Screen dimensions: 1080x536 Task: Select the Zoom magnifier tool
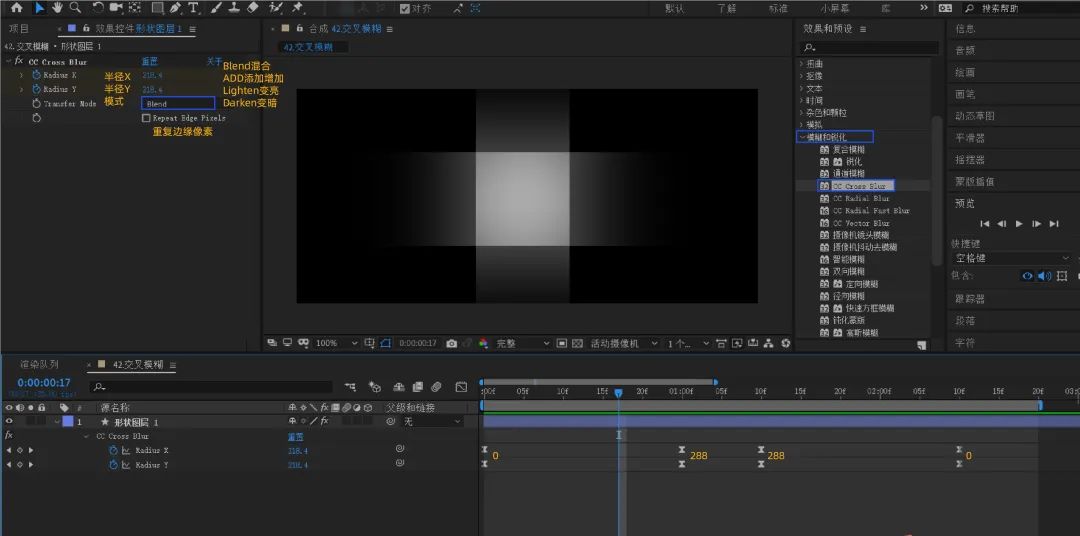pos(75,8)
